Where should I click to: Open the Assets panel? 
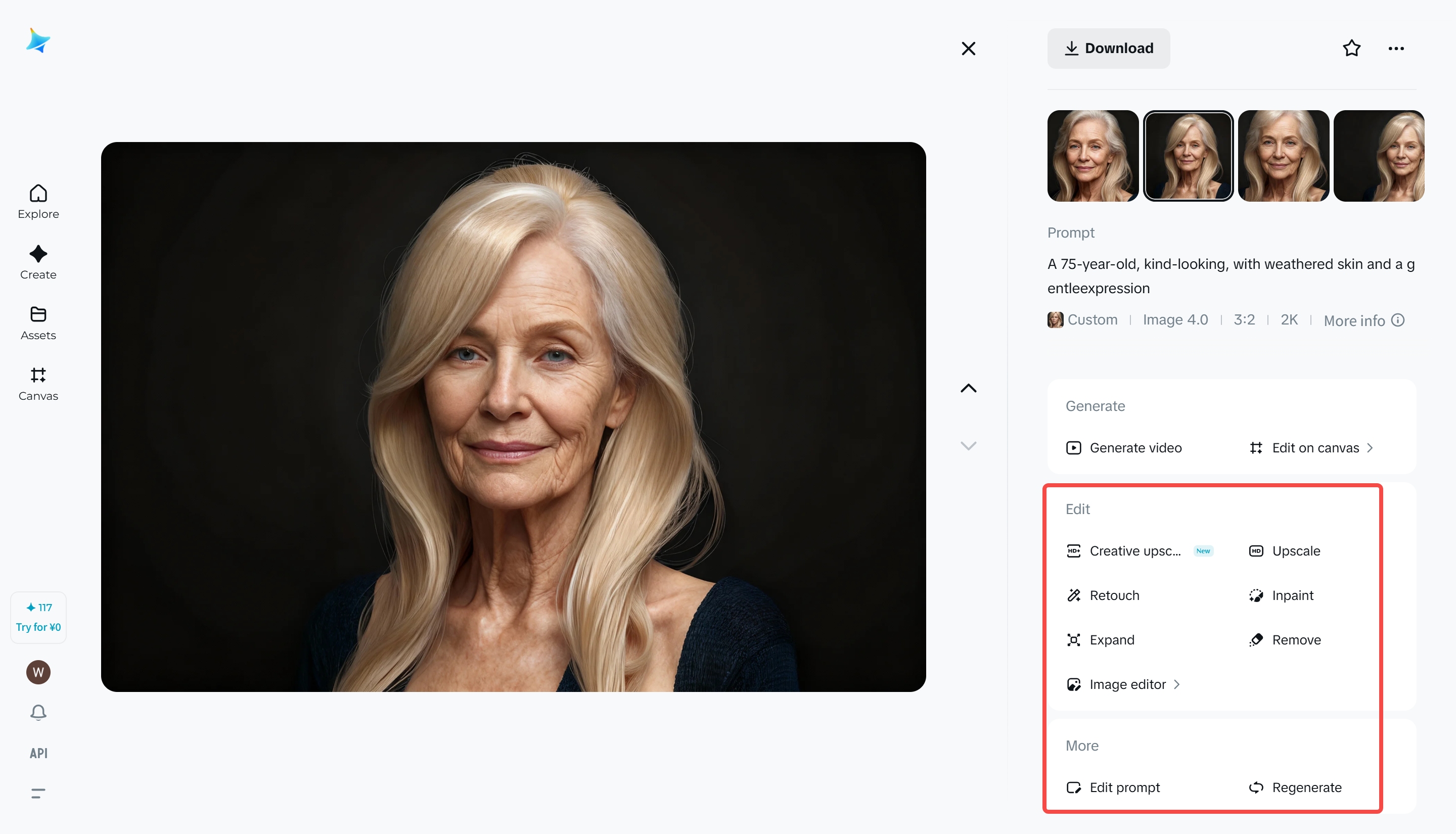click(38, 322)
